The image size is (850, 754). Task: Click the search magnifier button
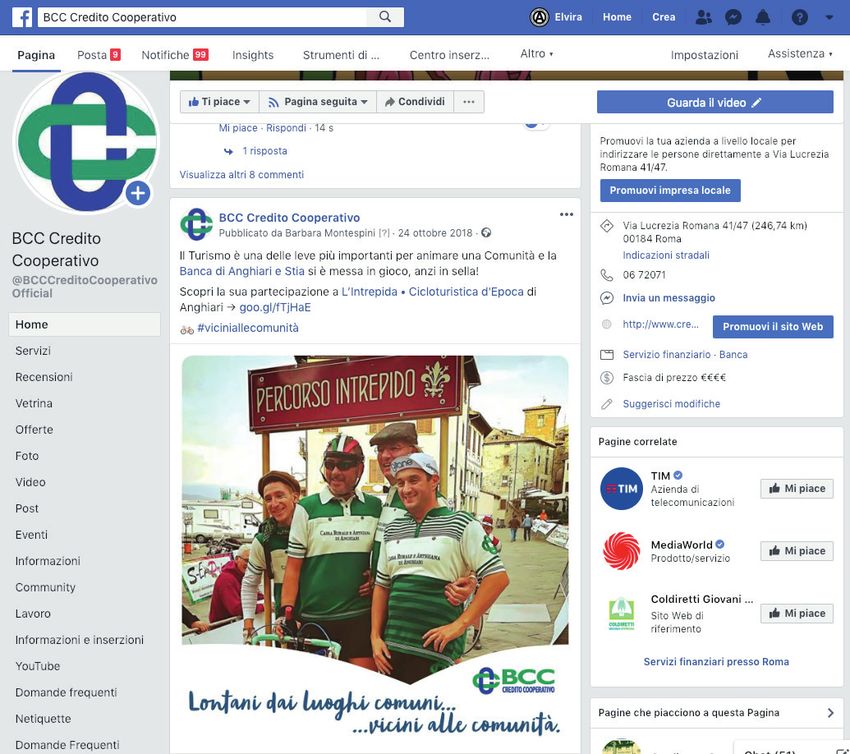point(385,17)
